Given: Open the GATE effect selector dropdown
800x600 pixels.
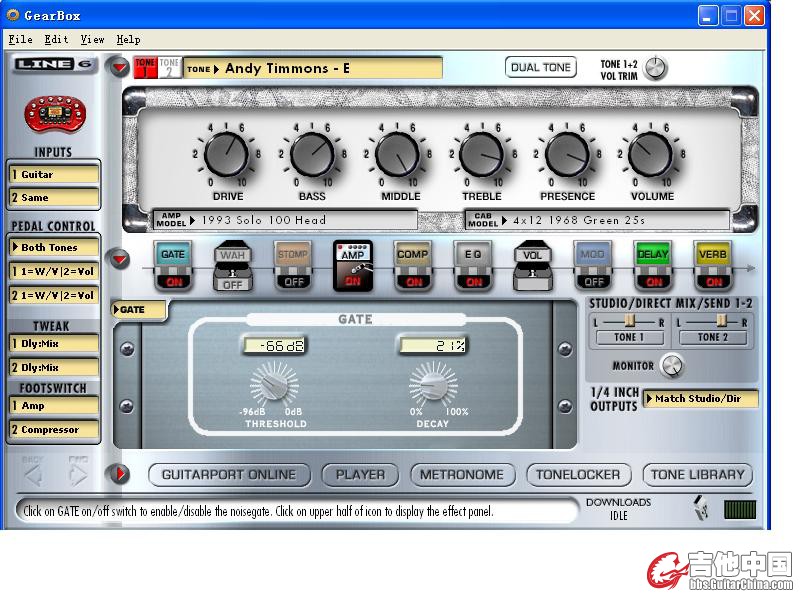Looking at the screenshot, I should click(x=139, y=310).
